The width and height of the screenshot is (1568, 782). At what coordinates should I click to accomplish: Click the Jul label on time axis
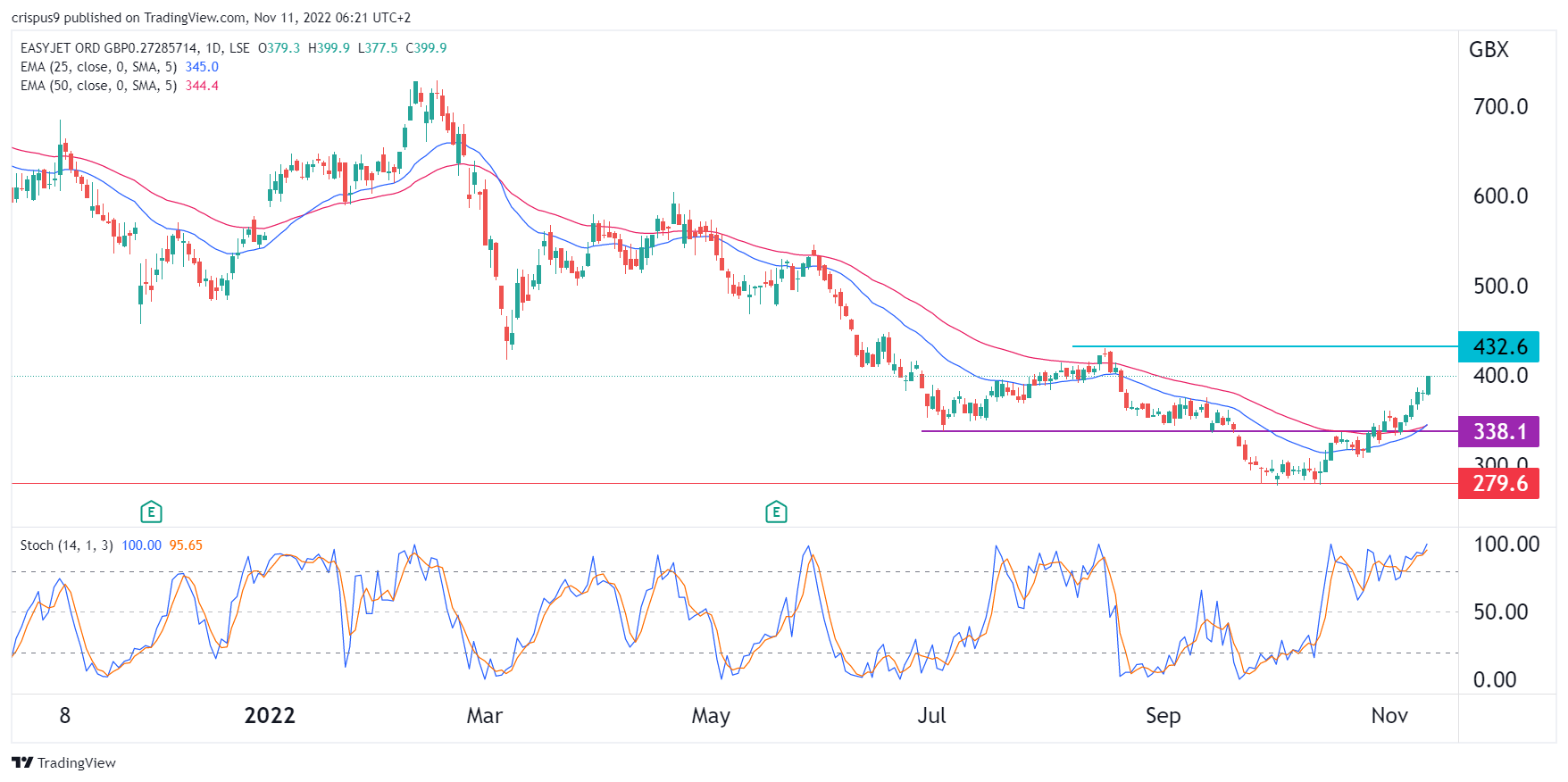click(x=931, y=716)
